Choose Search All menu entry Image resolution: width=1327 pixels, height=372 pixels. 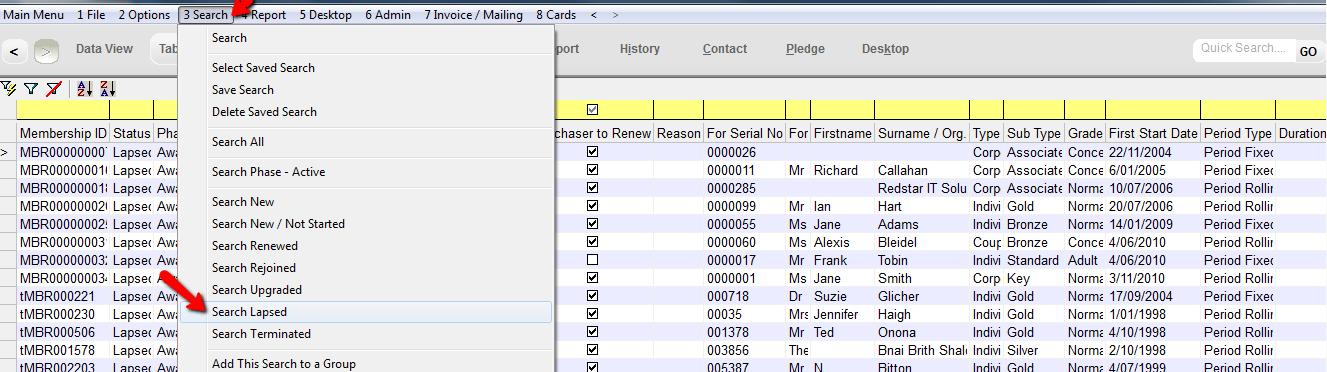366,142
